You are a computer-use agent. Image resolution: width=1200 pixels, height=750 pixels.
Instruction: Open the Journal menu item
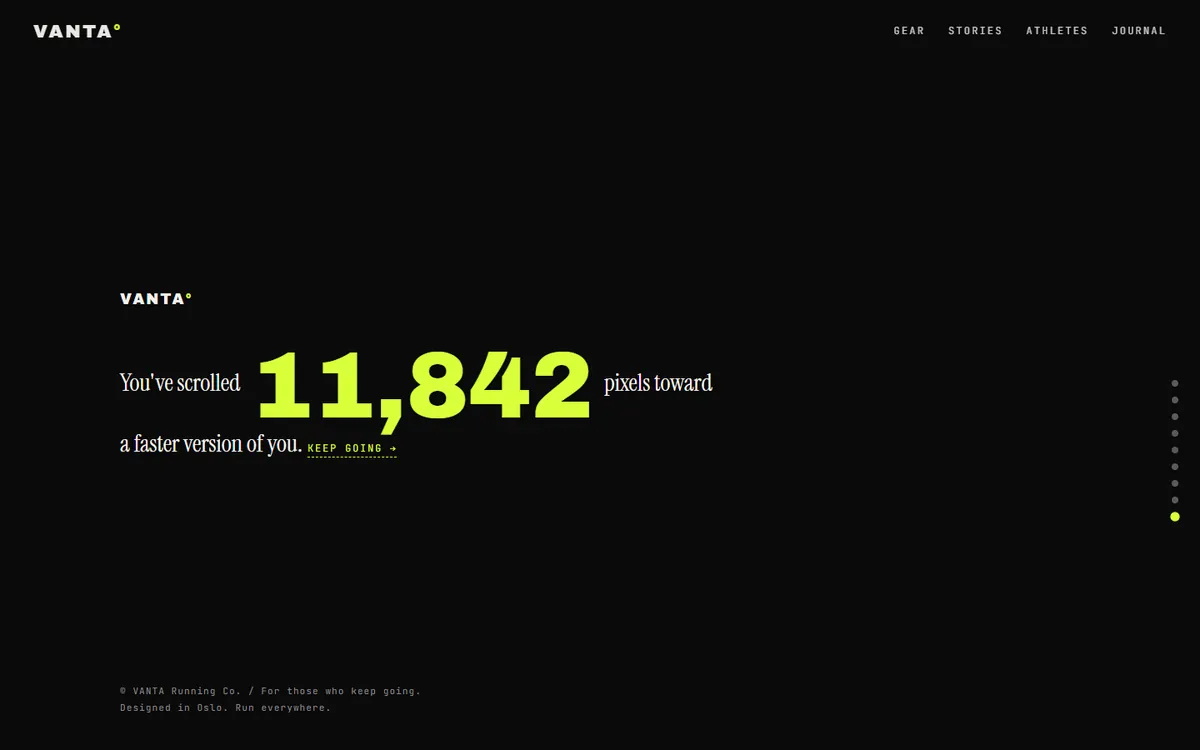[1139, 31]
